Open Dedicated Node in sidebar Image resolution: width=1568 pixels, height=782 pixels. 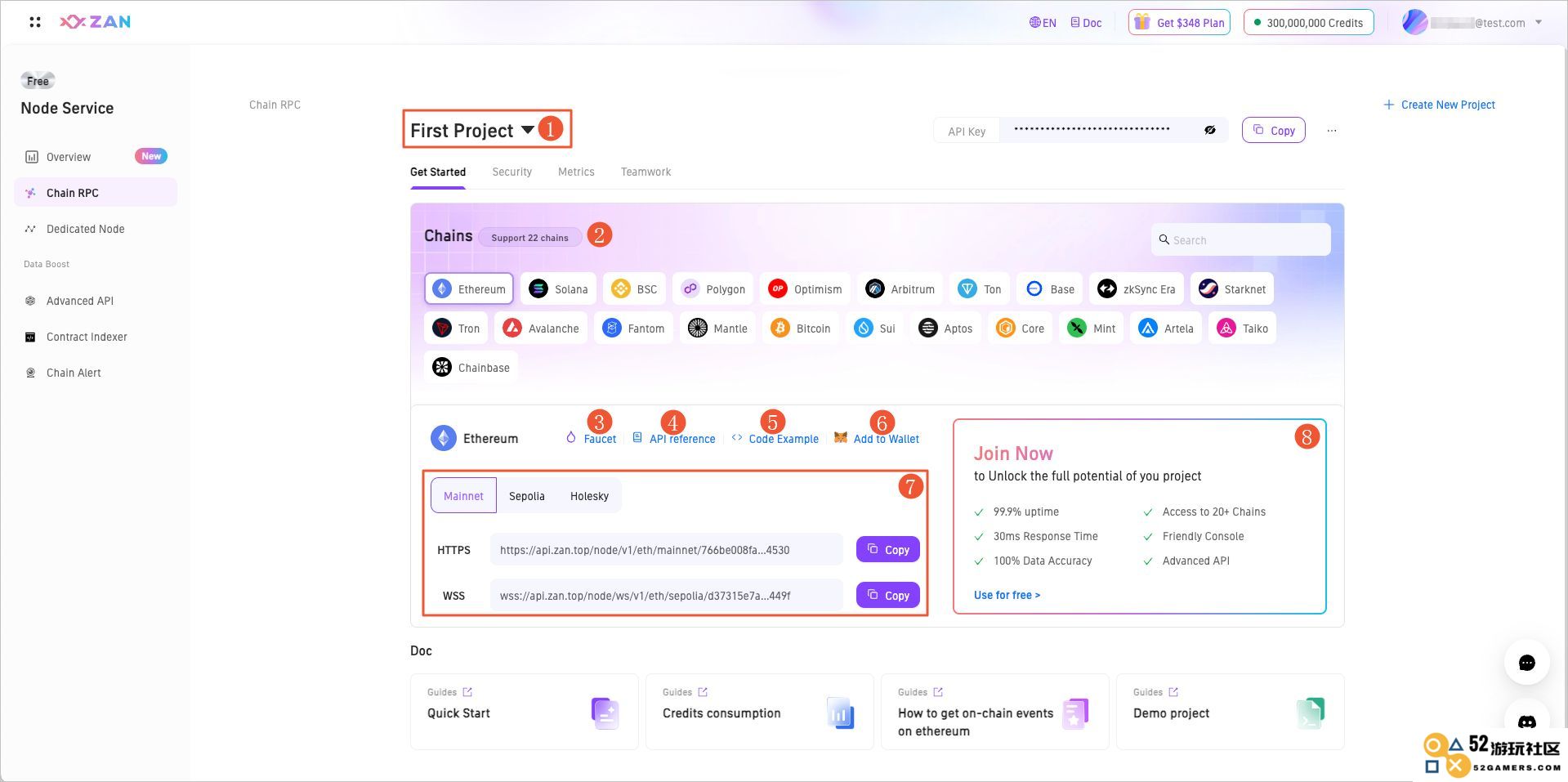[x=96, y=229]
